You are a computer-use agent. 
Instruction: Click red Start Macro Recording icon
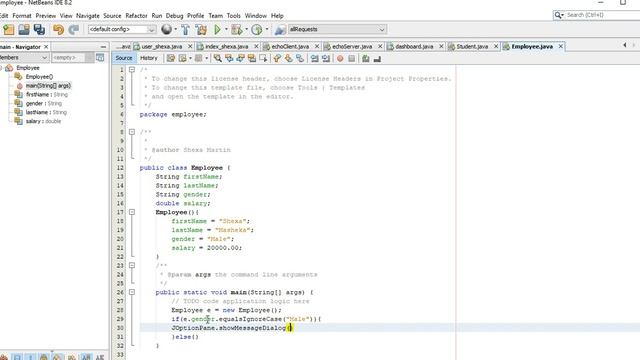point(340,59)
